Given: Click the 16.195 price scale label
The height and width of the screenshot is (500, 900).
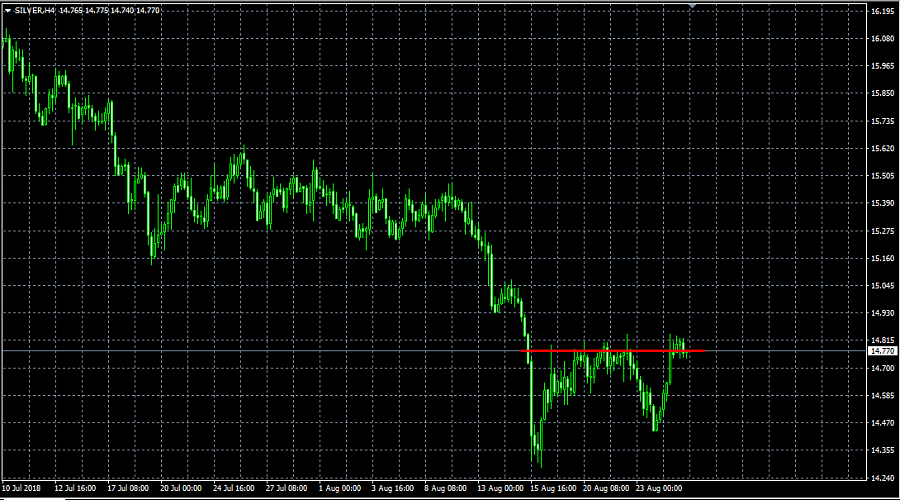Looking at the screenshot, I should tap(882, 12).
